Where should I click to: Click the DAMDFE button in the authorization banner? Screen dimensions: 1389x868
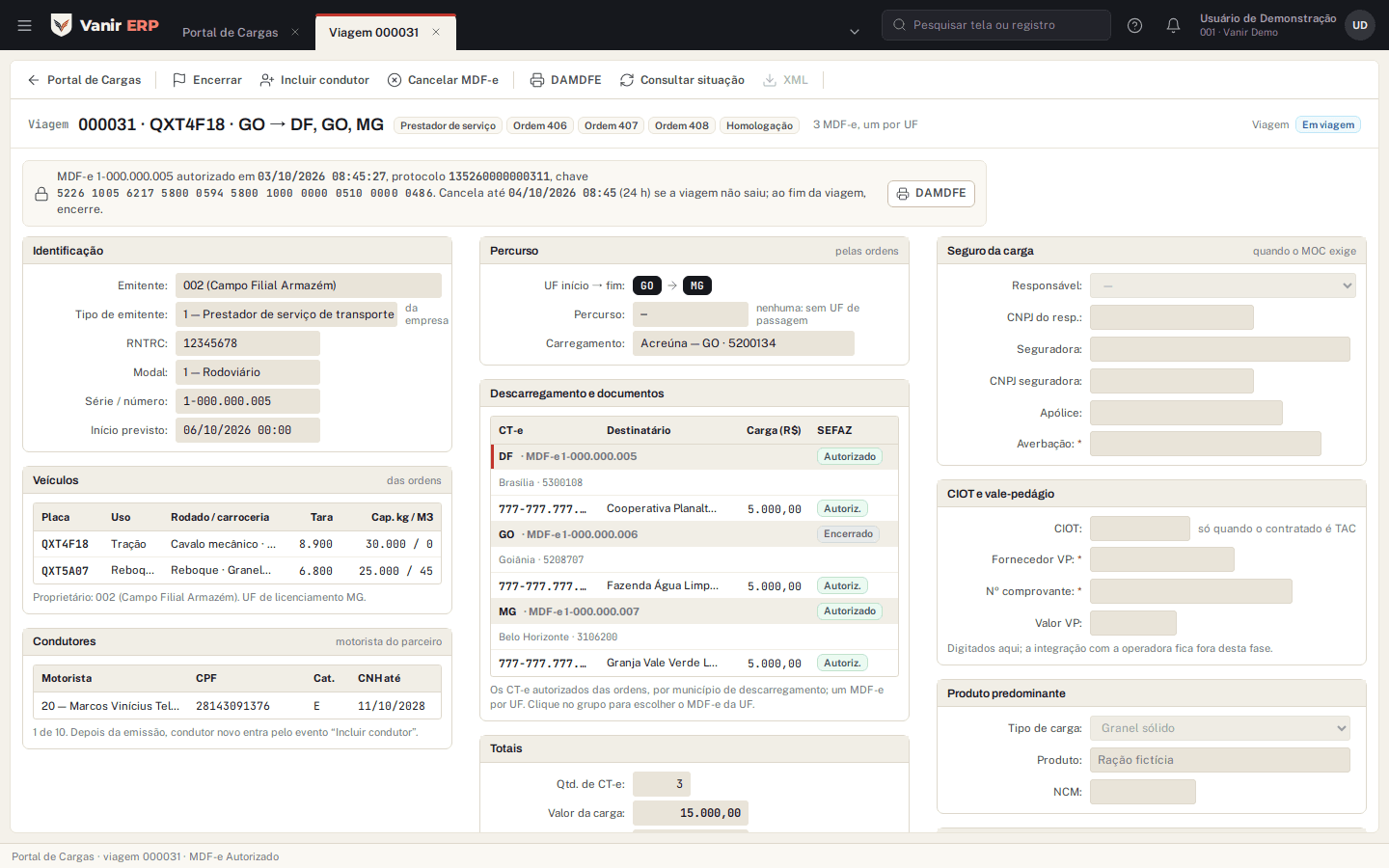pos(931,194)
